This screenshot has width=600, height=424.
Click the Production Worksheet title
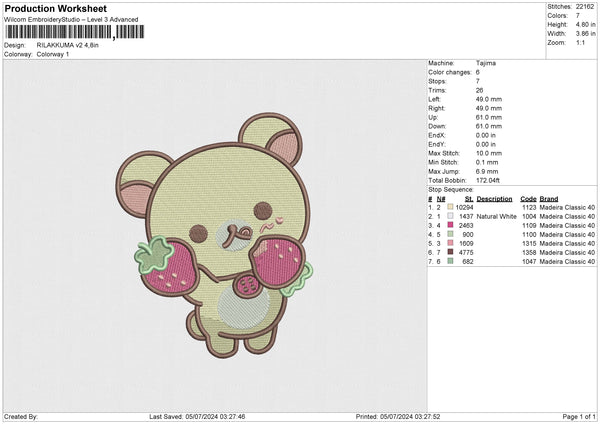(50, 7)
